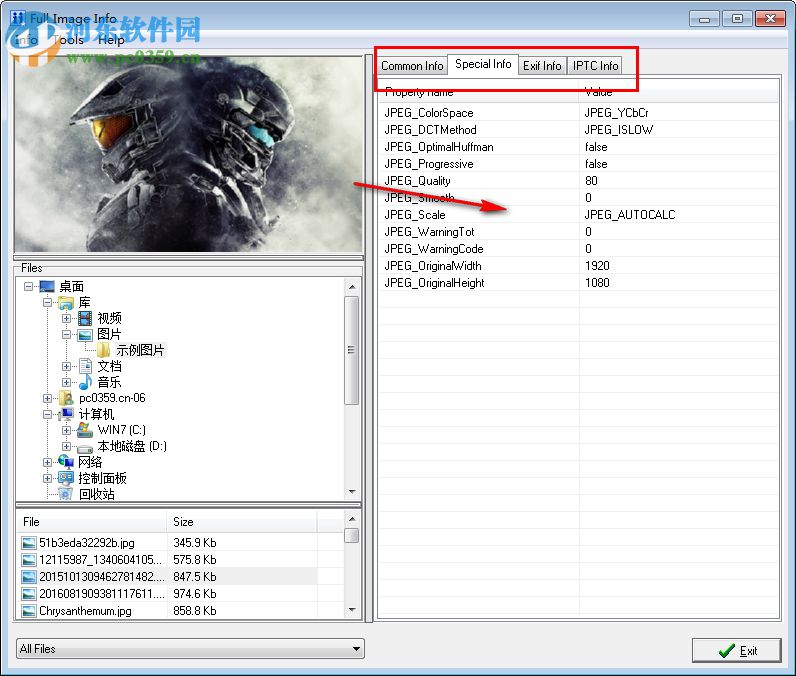Viewport: 796px width, 676px height.
Task: Collapse the 桌面 tree node
Action: [x=28, y=286]
